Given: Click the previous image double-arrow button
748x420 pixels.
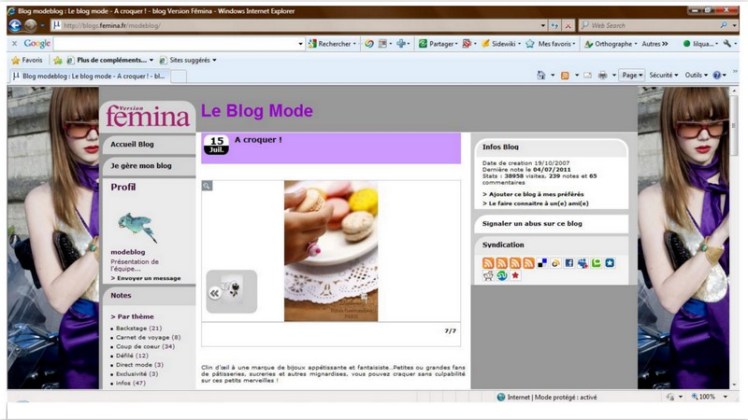Looking at the screenshot, I should 214,293.
